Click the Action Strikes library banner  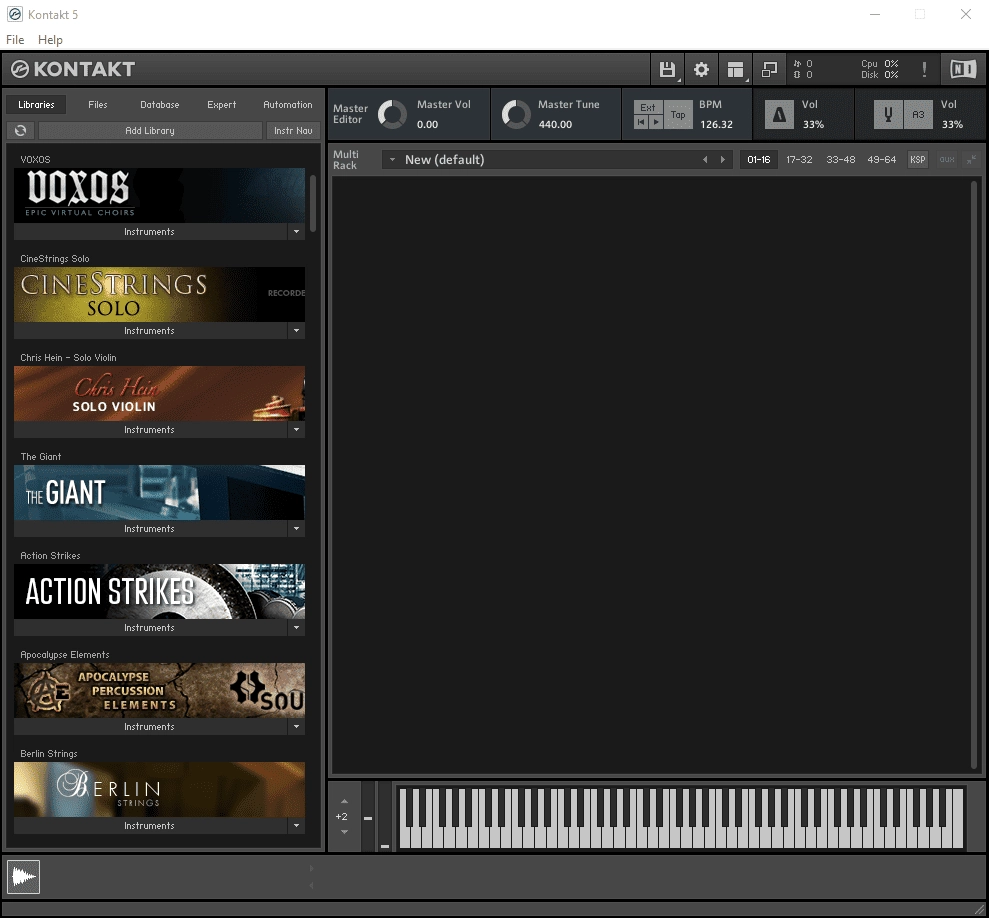click(x=160, y=591)
